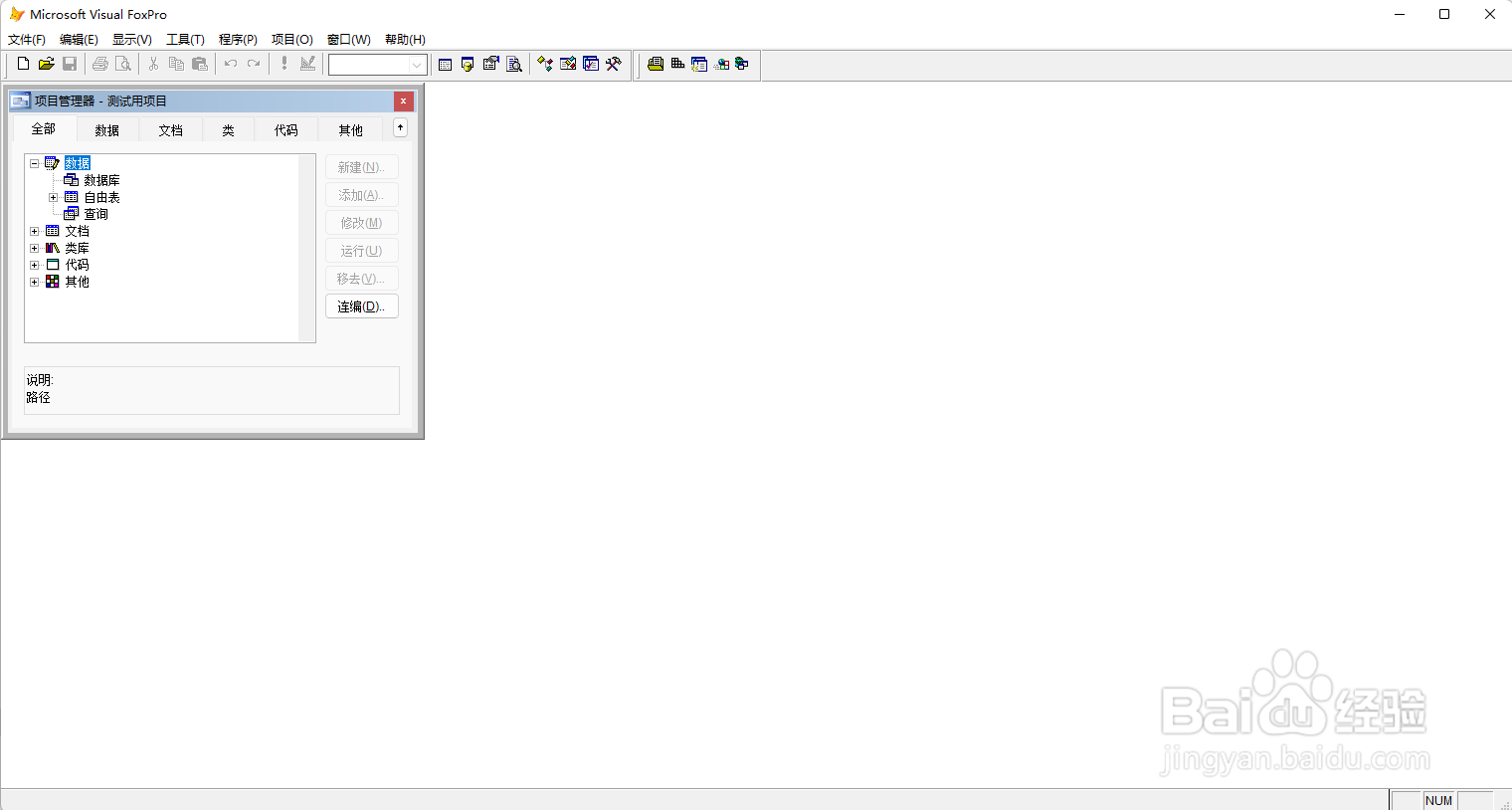This screenshot has width=1512, height=810.
Task: Click the NUM status bar indicator
Action: [1438, 800]
